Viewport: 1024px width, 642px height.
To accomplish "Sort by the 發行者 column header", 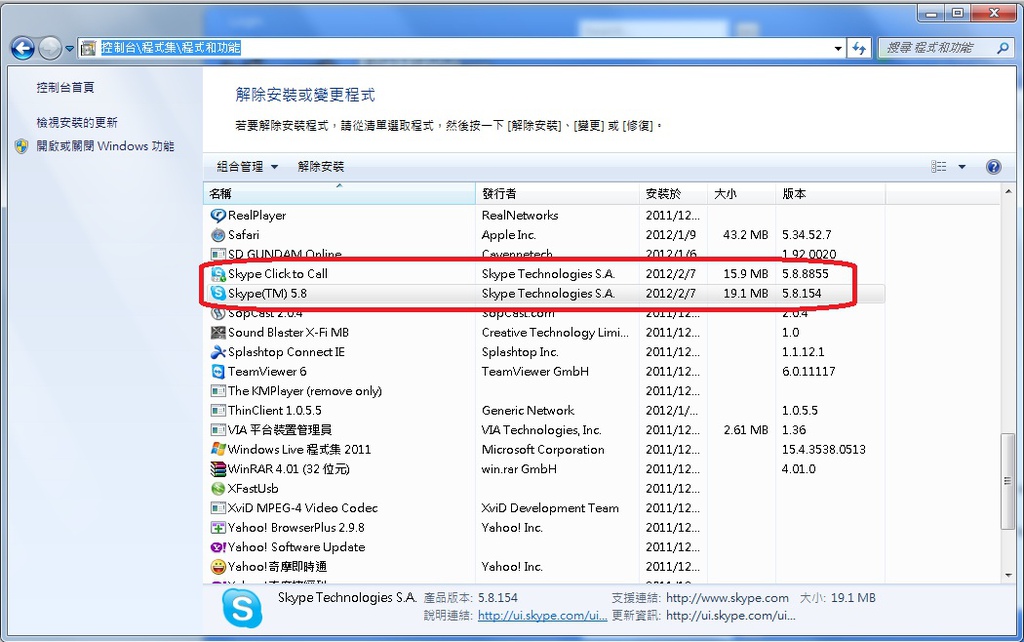I will tap(557, 193).
